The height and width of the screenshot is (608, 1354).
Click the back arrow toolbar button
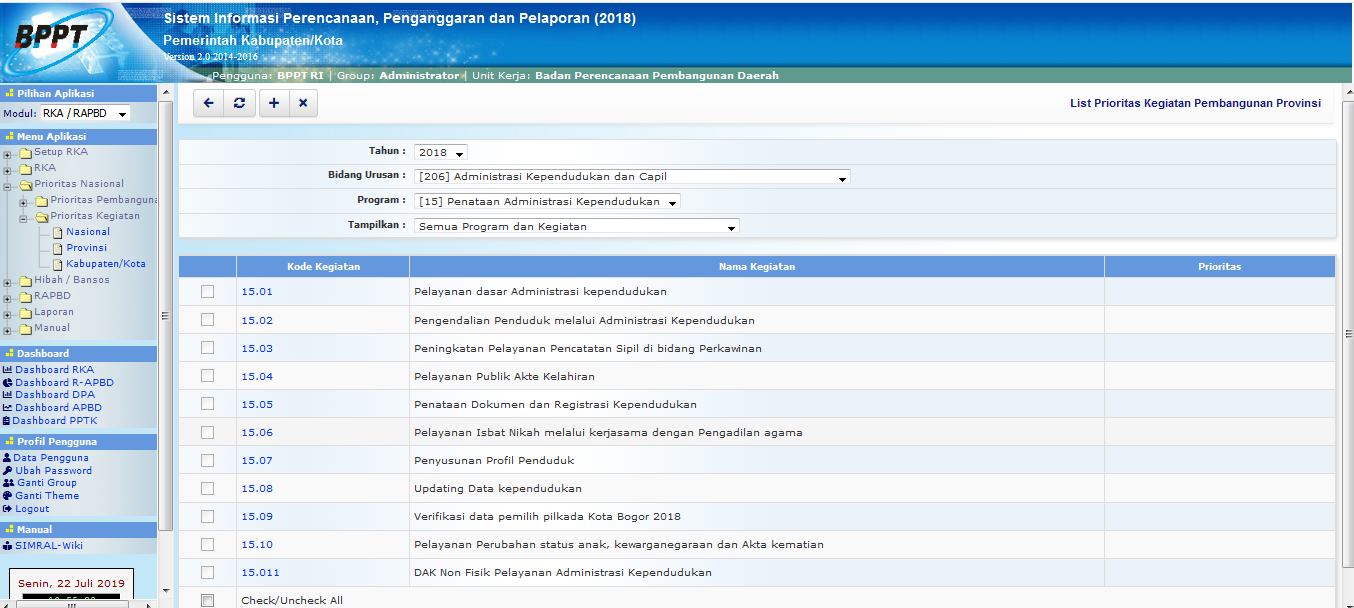pyautogui.click(x=208, y=103)
